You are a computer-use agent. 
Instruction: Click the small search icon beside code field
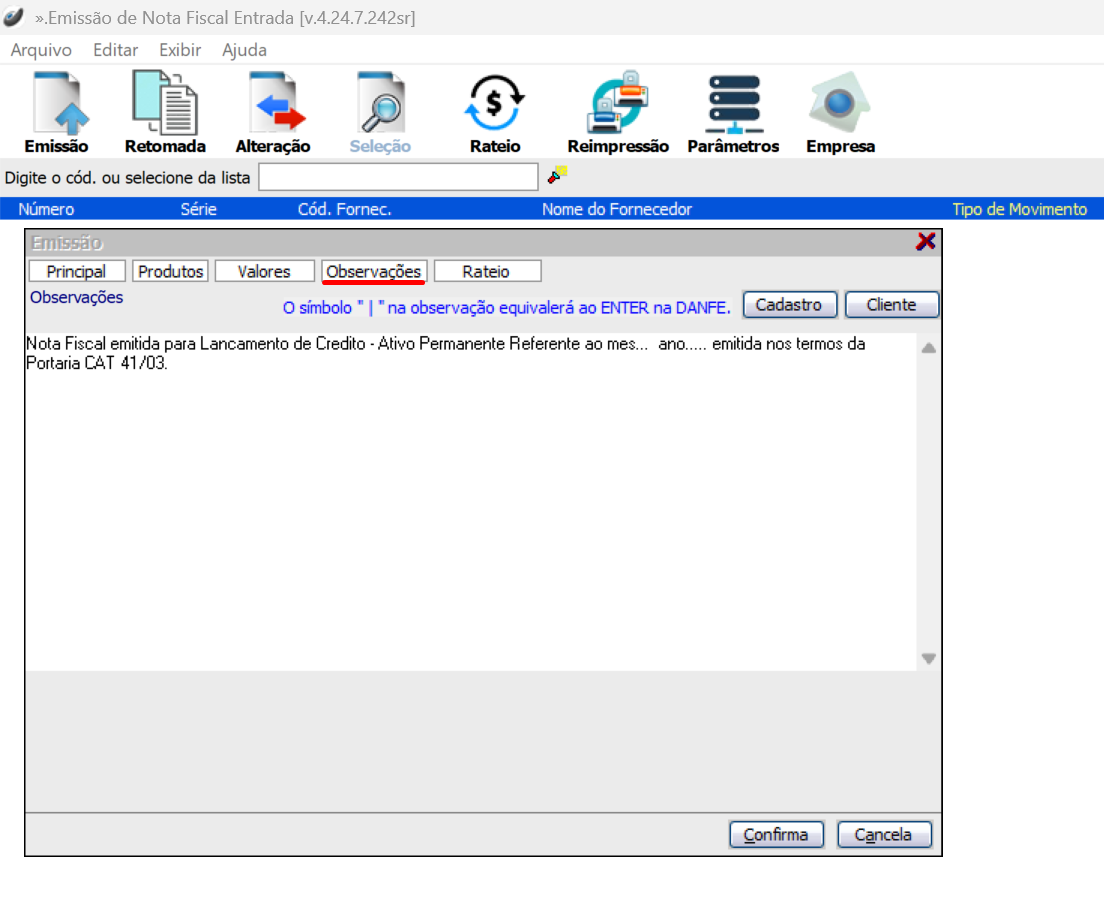point(557,175)
